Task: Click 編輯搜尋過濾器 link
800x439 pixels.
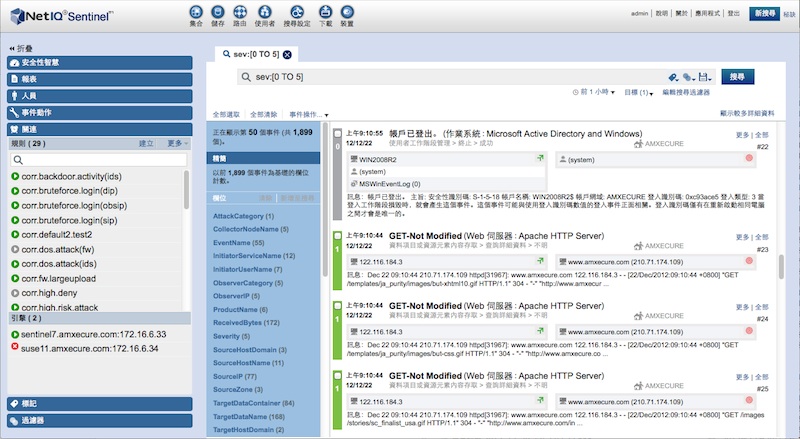Action: (686, 92)
